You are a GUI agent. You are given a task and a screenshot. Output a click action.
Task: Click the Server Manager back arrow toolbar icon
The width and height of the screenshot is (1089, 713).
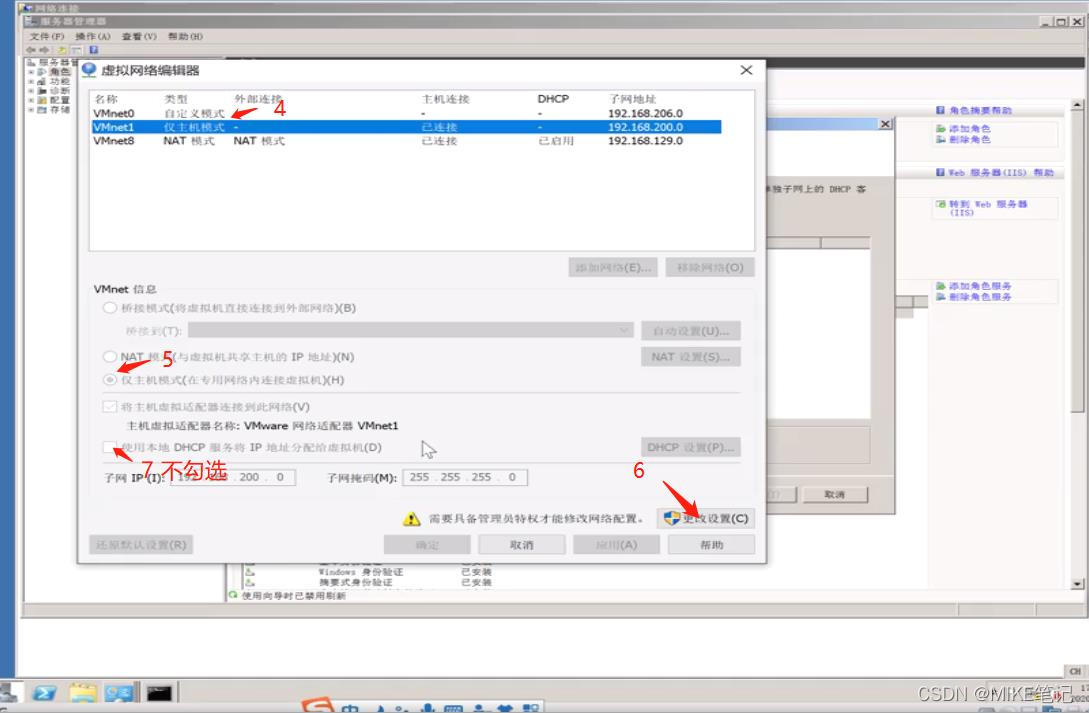30,50
